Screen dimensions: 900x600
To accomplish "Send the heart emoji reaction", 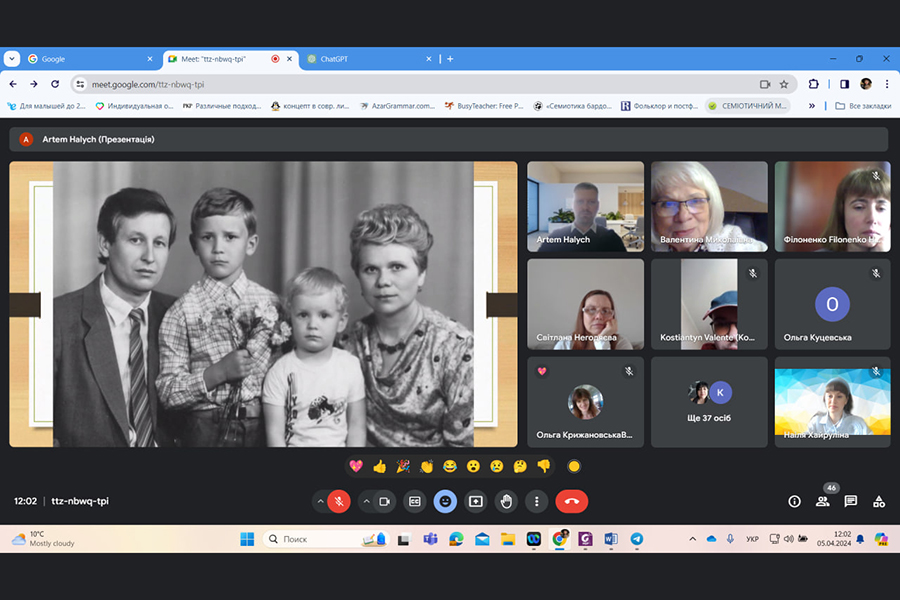I will tap(356, 466).
